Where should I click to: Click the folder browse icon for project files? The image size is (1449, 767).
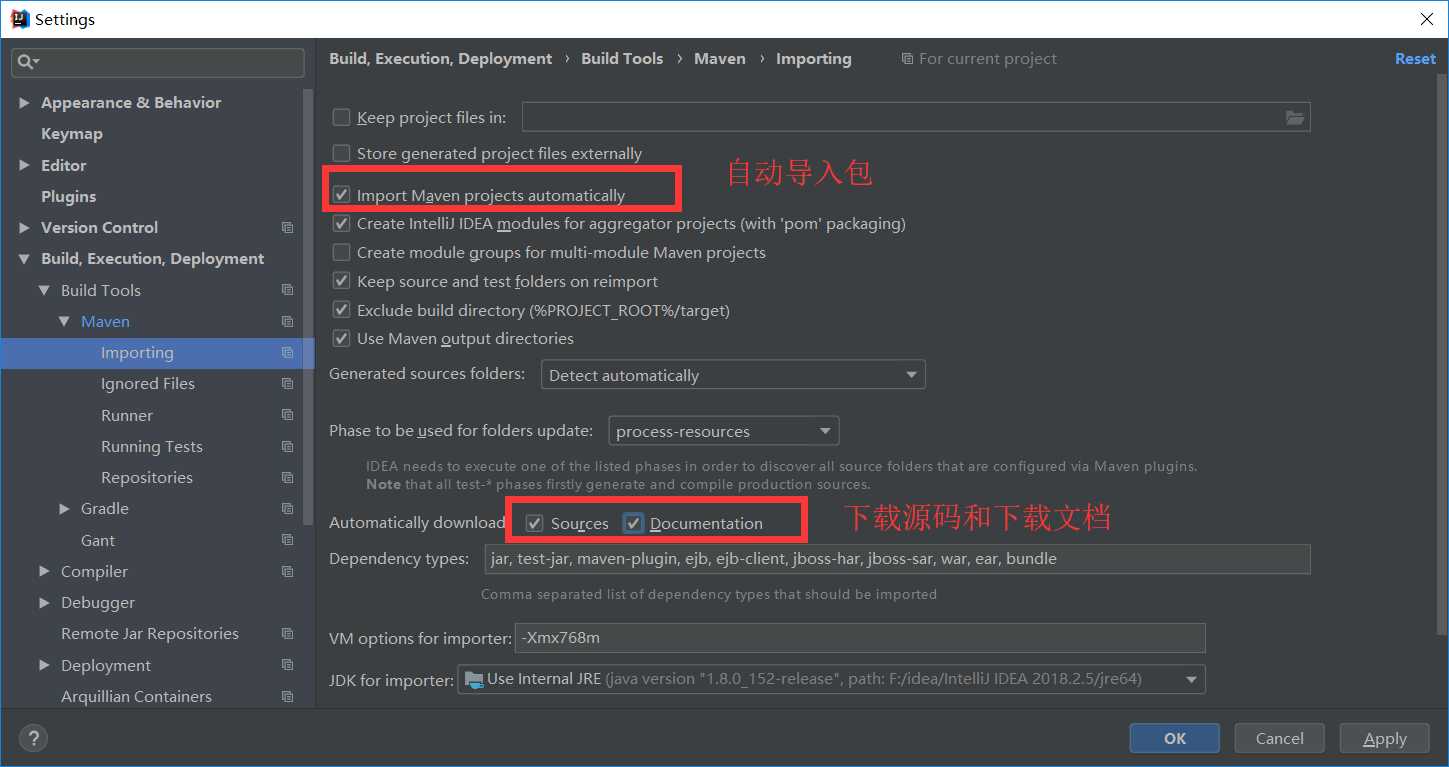pyautogui.click(x=1294, y=118)
